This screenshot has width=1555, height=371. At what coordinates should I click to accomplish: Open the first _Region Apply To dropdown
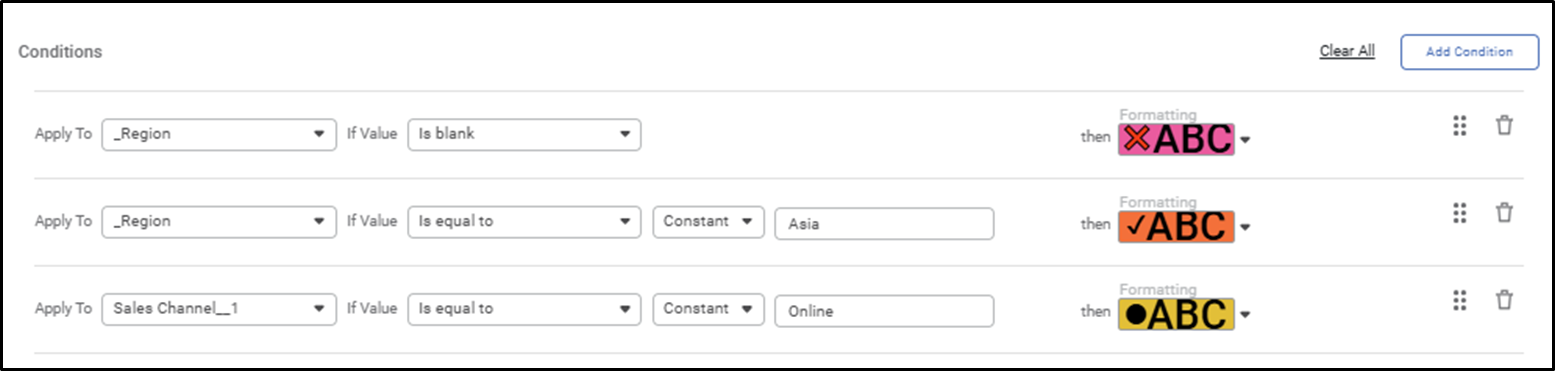(219, 134)
